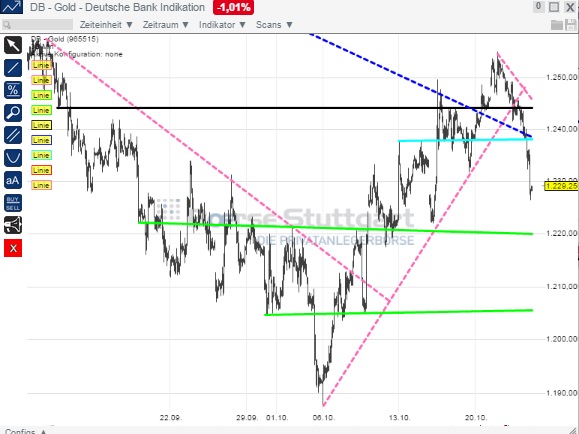Select the red-bordered Linie label
The height and width of the screenshot is (434, 579).
pos(41,170)
